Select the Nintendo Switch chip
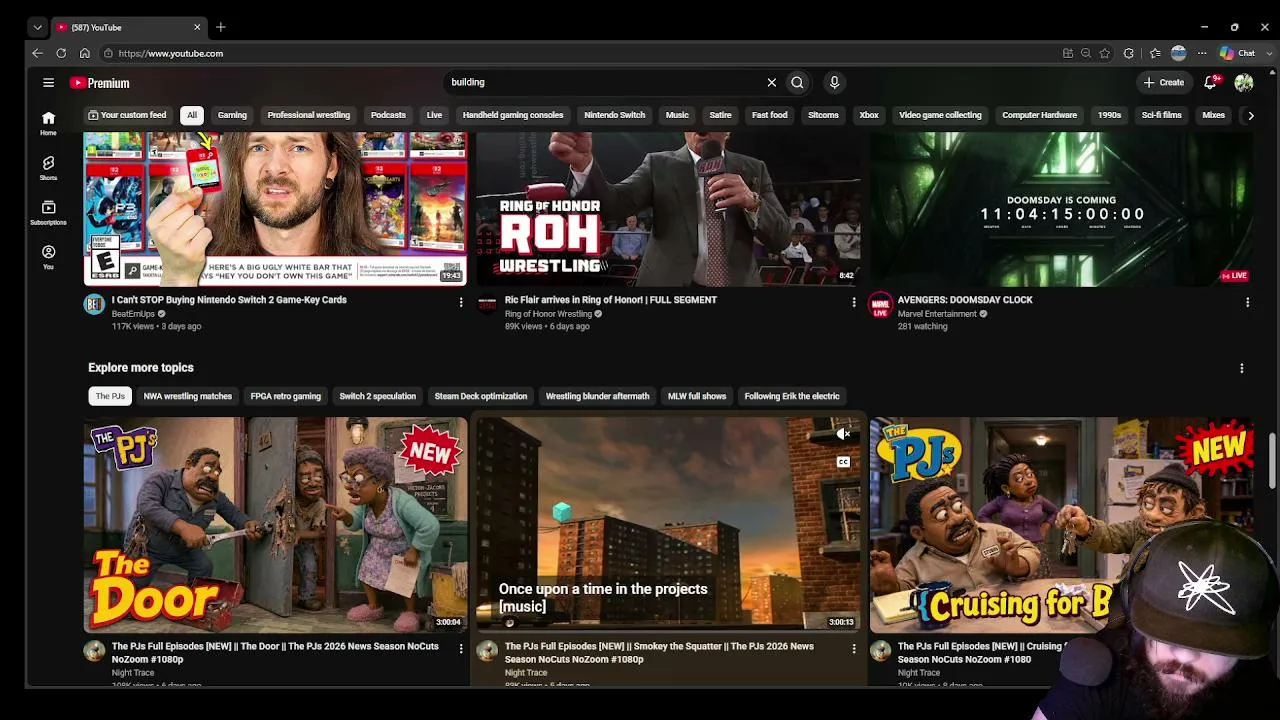Viewport: 1280px width, 720px height. tap(615, 115)
